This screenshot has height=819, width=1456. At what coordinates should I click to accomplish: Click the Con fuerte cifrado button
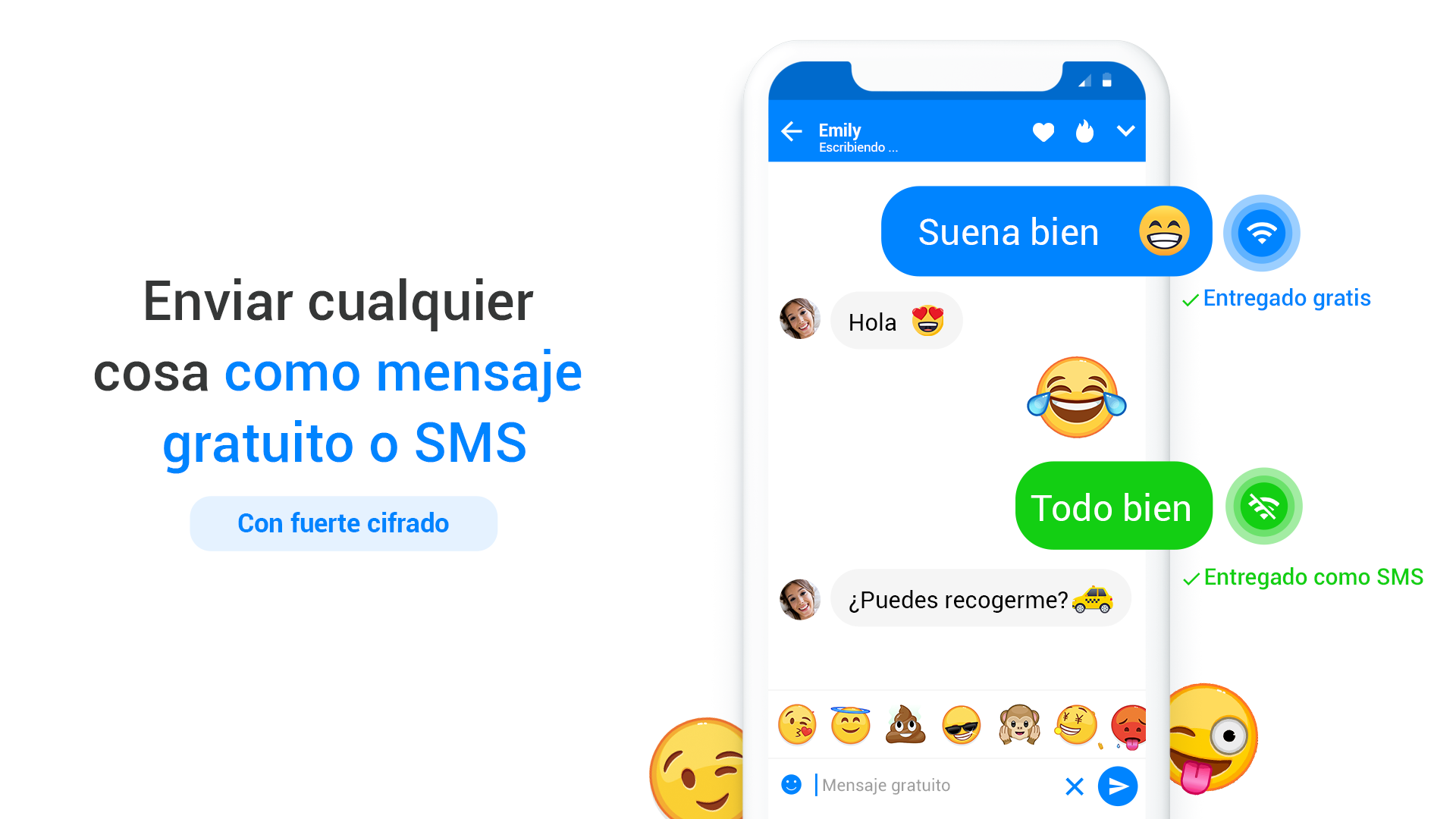(x=344, y=523)
